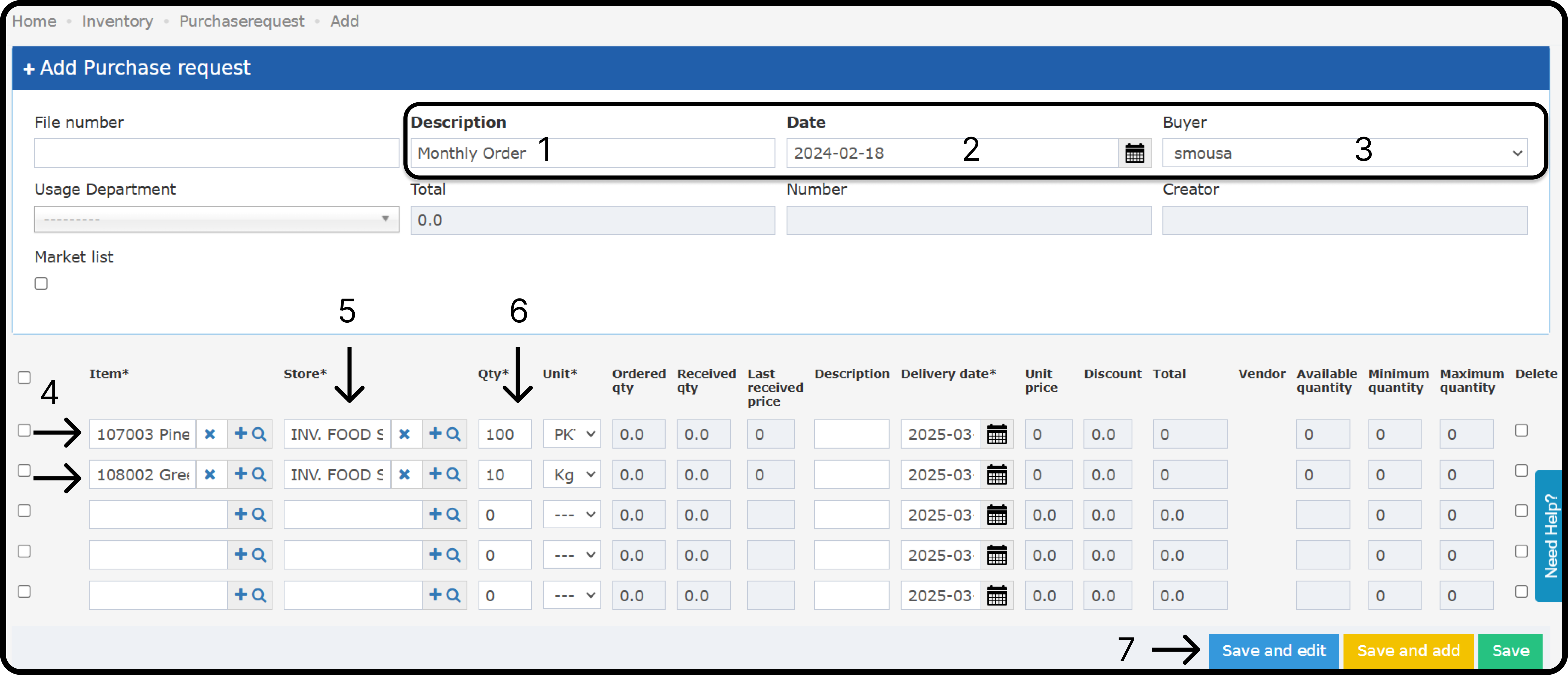Search stores with the magnifier in the third line row
Screen dimensions: 1568x675
coord(454,515)
